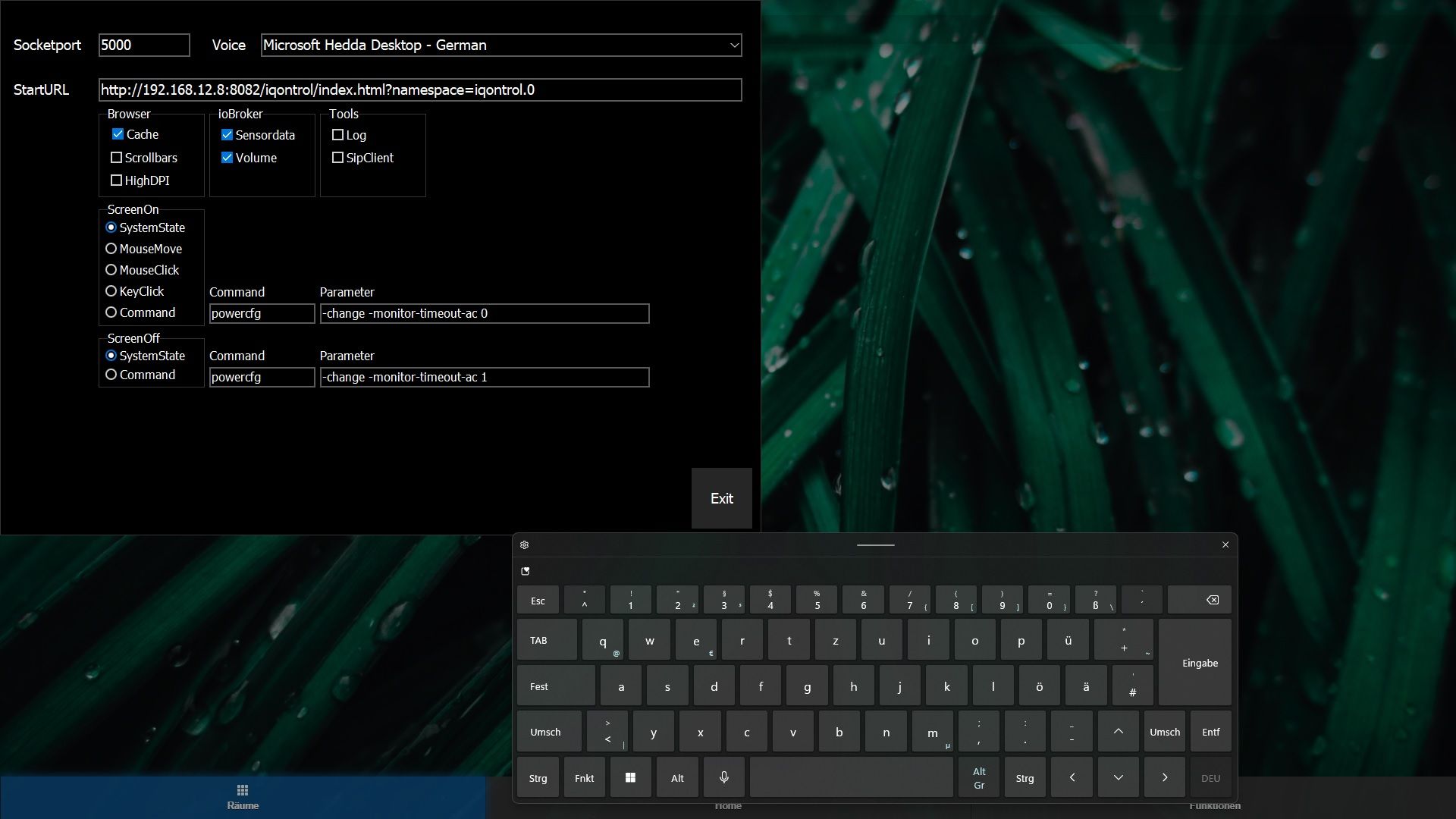Uncheck the Sensordata checkbox
The width and height of the screenshot is (1456, 819).
tap(227, 135)
